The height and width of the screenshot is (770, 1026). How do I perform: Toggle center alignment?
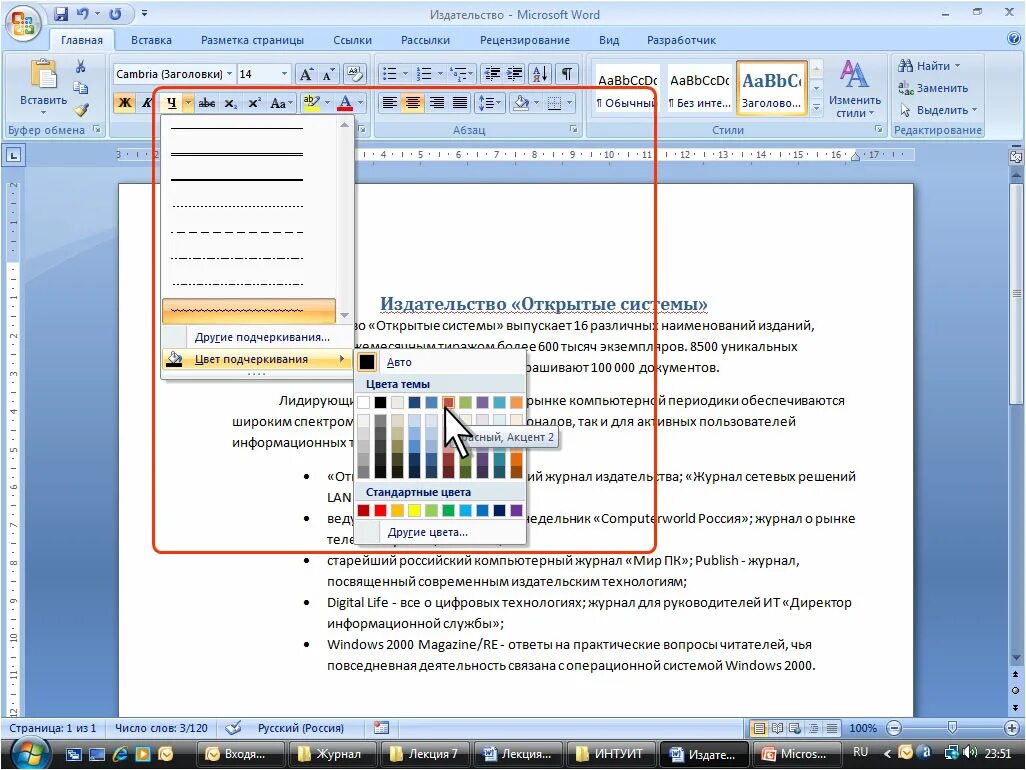pos(413,103)
